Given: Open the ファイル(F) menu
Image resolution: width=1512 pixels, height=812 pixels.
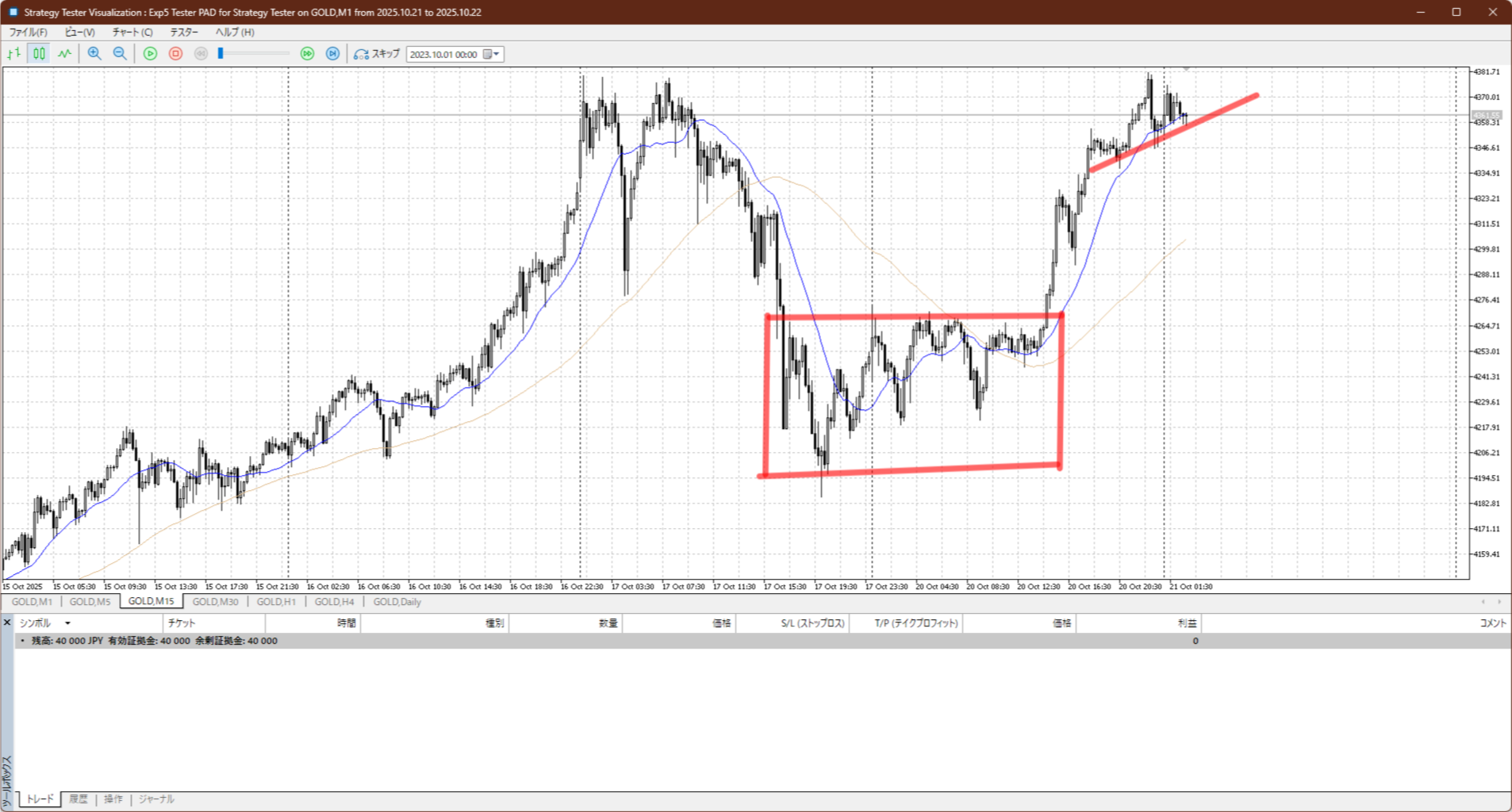Looking at the screenshot, I should coord(28,33).
